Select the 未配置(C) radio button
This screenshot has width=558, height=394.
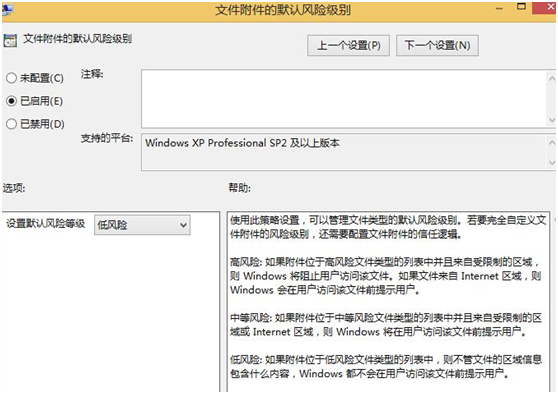(11, 78)
